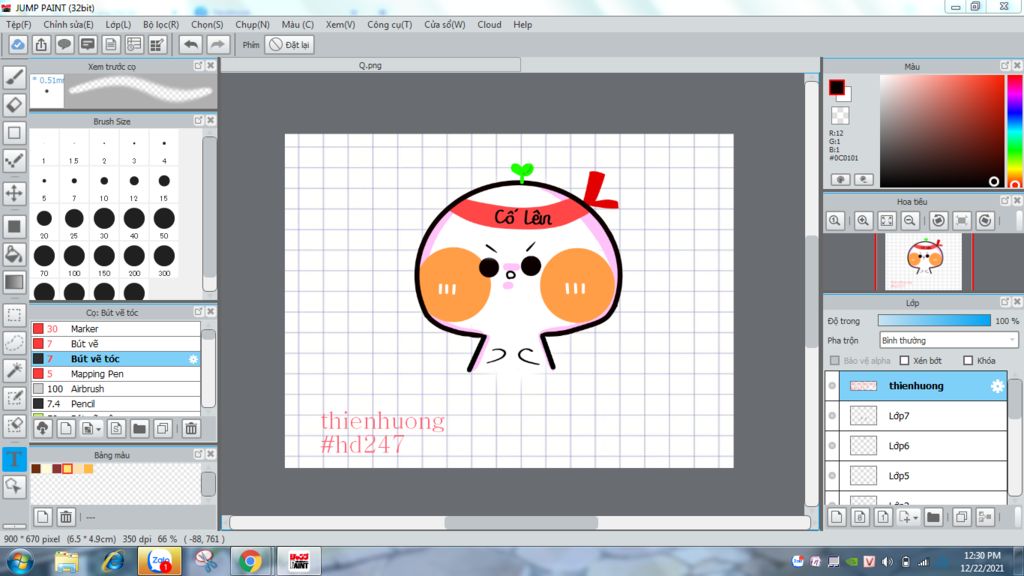Open the Pha trộn blend mode dropdown
The width and height of the screenshot is (1024, 576).
(948, 340)
